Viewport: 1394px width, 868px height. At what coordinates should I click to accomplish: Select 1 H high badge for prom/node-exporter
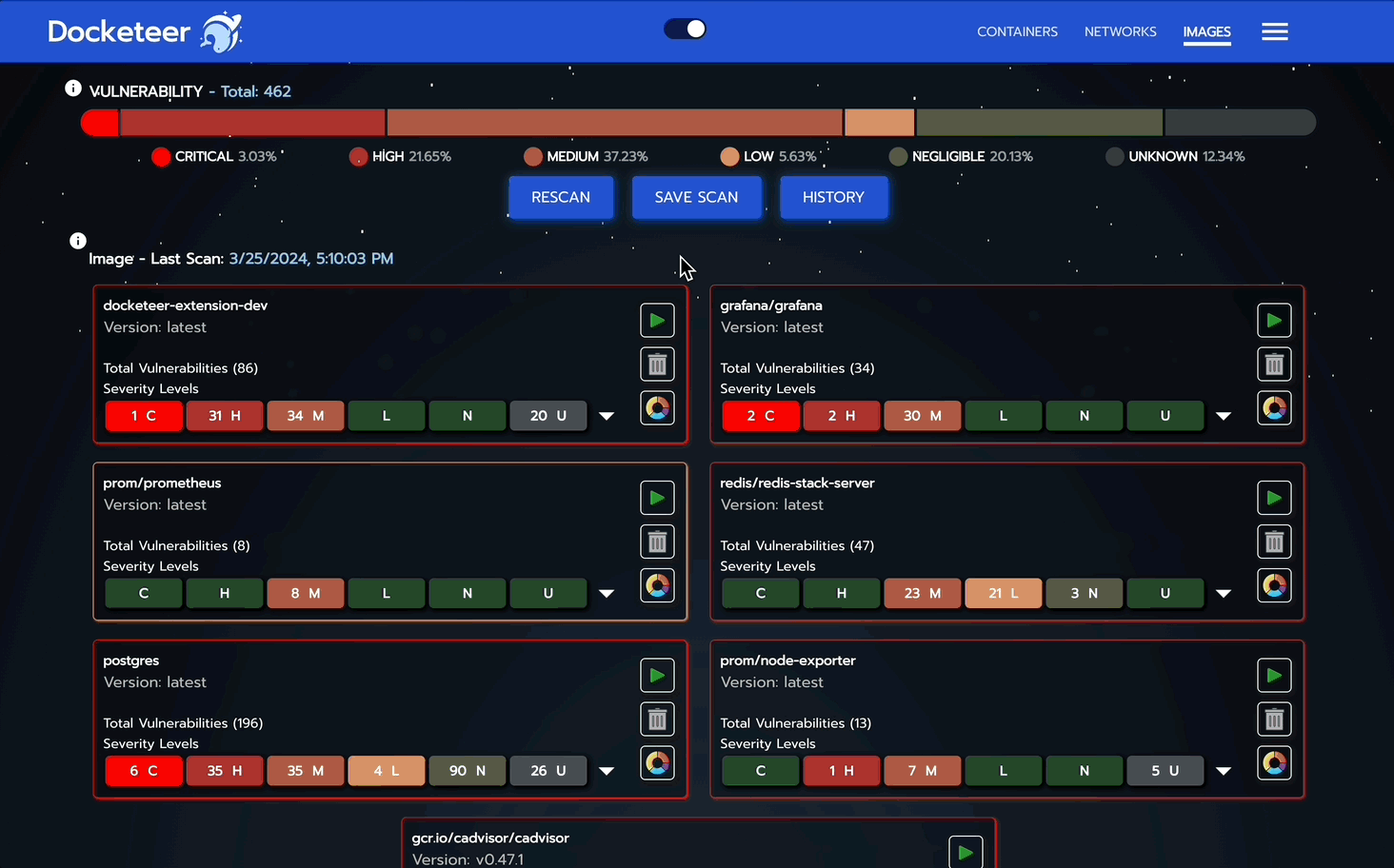click(x=842, y=771)
